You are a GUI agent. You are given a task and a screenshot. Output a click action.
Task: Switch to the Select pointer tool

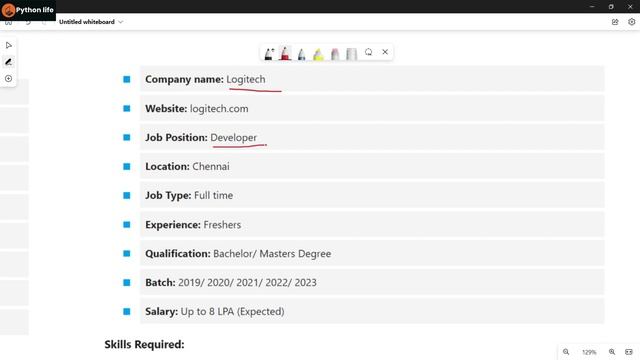pos(9,45)
